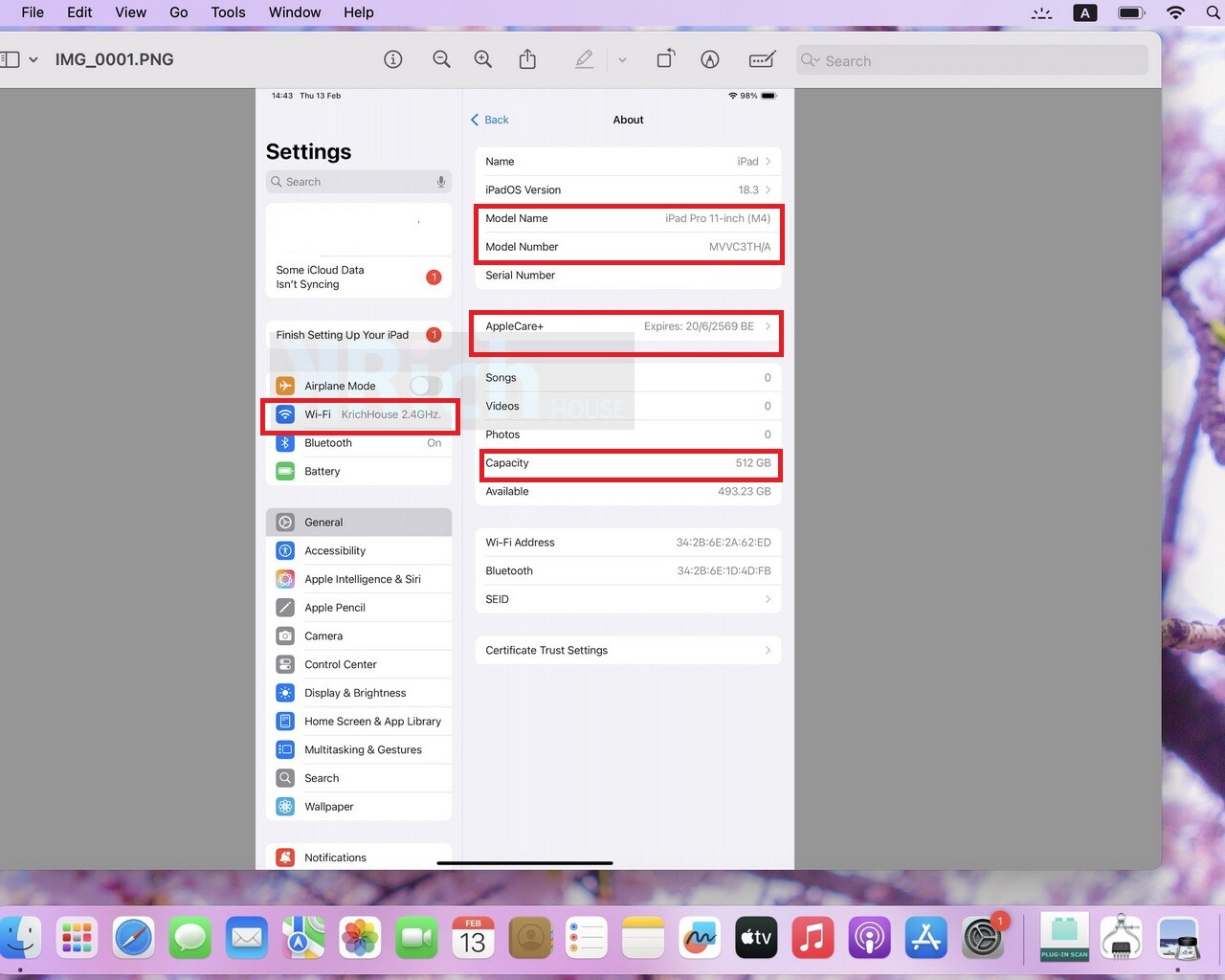Open the View menu

click(x=131, y=12)
